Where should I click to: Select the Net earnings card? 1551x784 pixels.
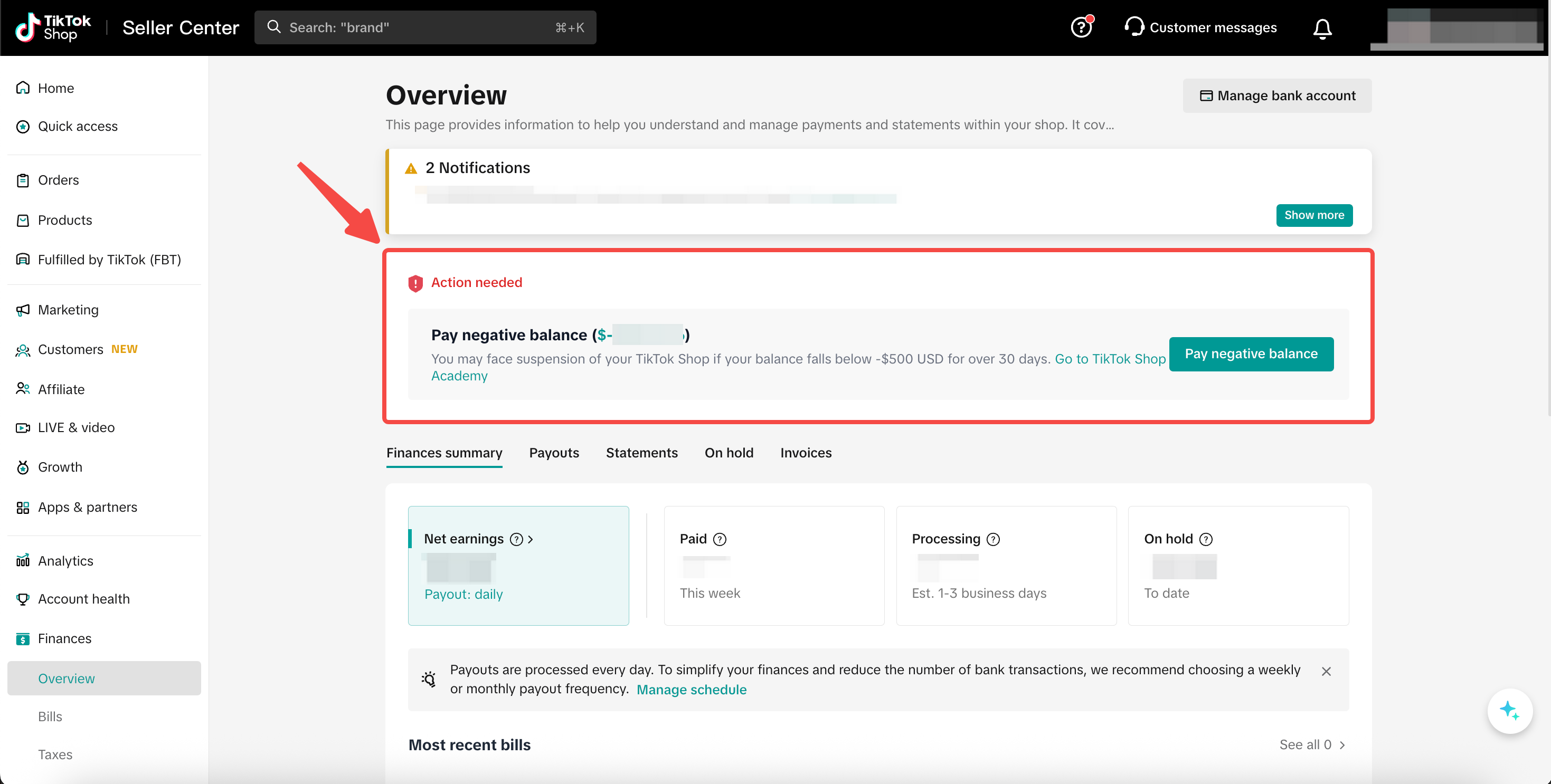point(518,566)
